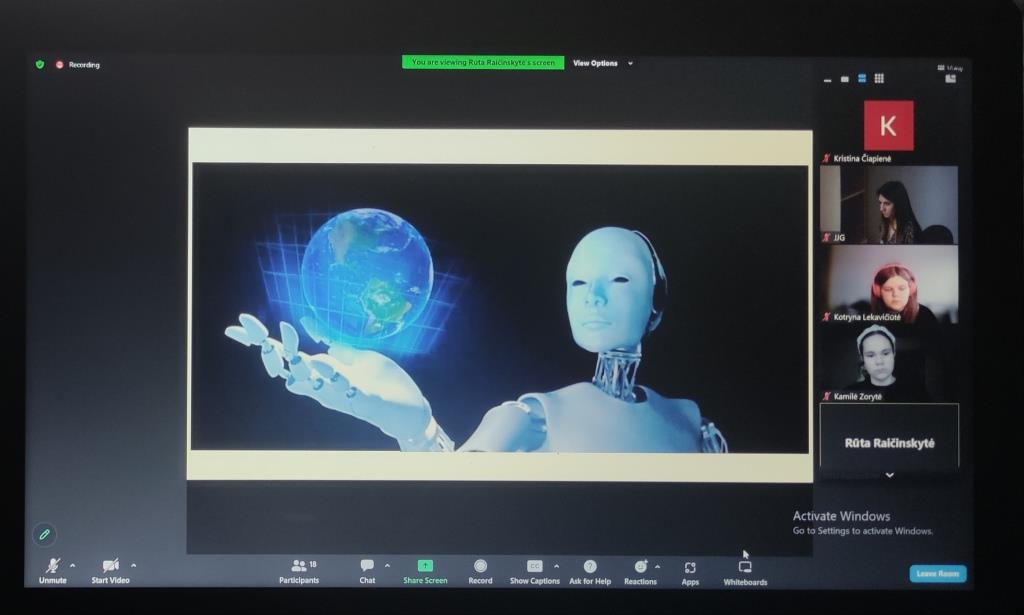Screen dimensions: 1024x615
Task: Click the green encryption shield icon
Action: [x=40, y=64]
